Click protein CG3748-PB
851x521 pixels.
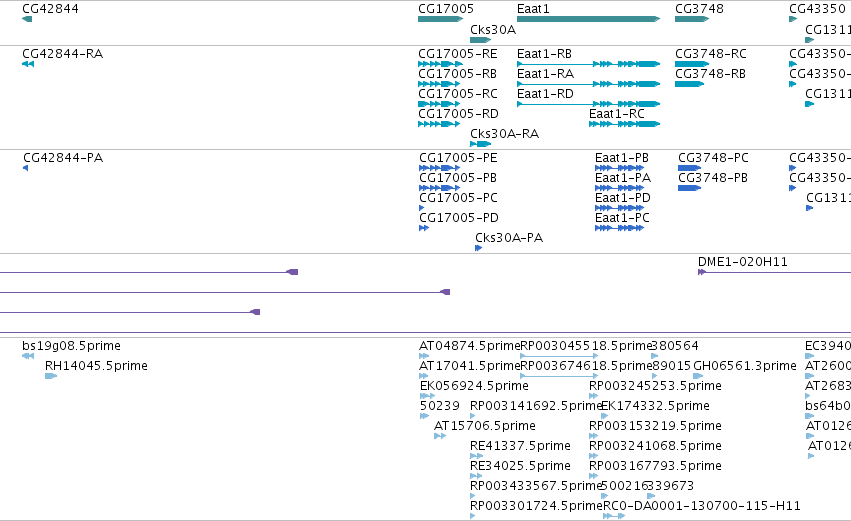pos(690,188)
